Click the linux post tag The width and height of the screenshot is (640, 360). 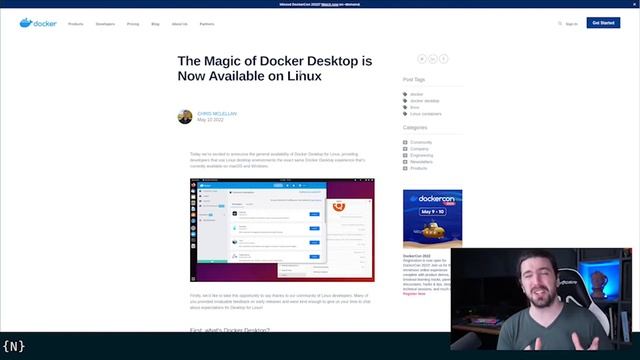pyautogui.click(x=415, y=107)
